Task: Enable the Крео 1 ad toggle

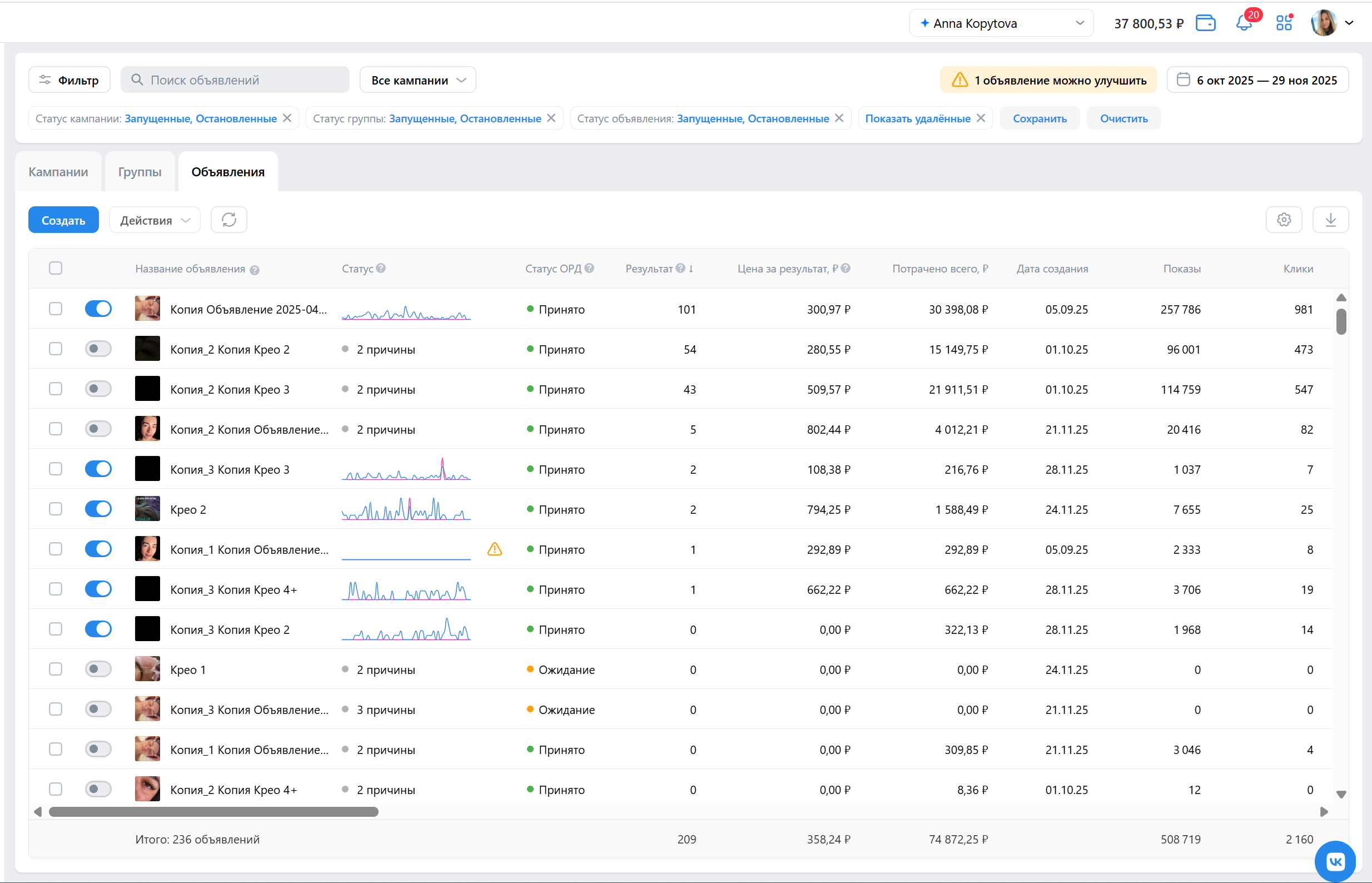Action: (x=98, y=669)
